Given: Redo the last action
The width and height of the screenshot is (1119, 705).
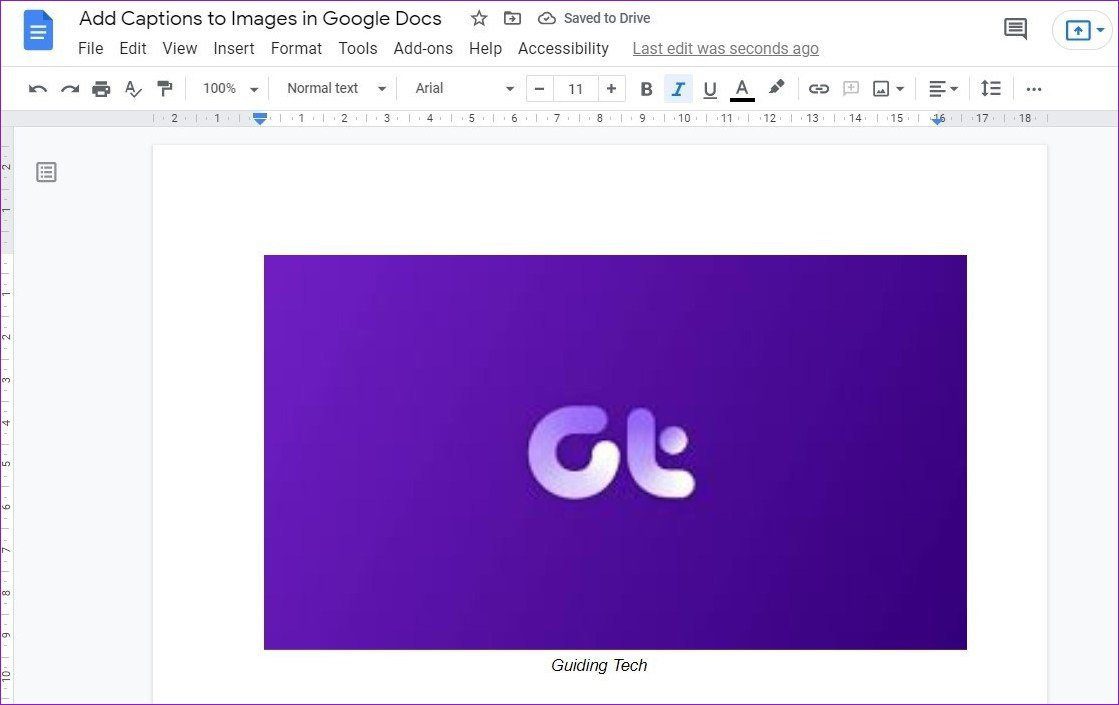Looking at the screenshot, I should [69, 89].
